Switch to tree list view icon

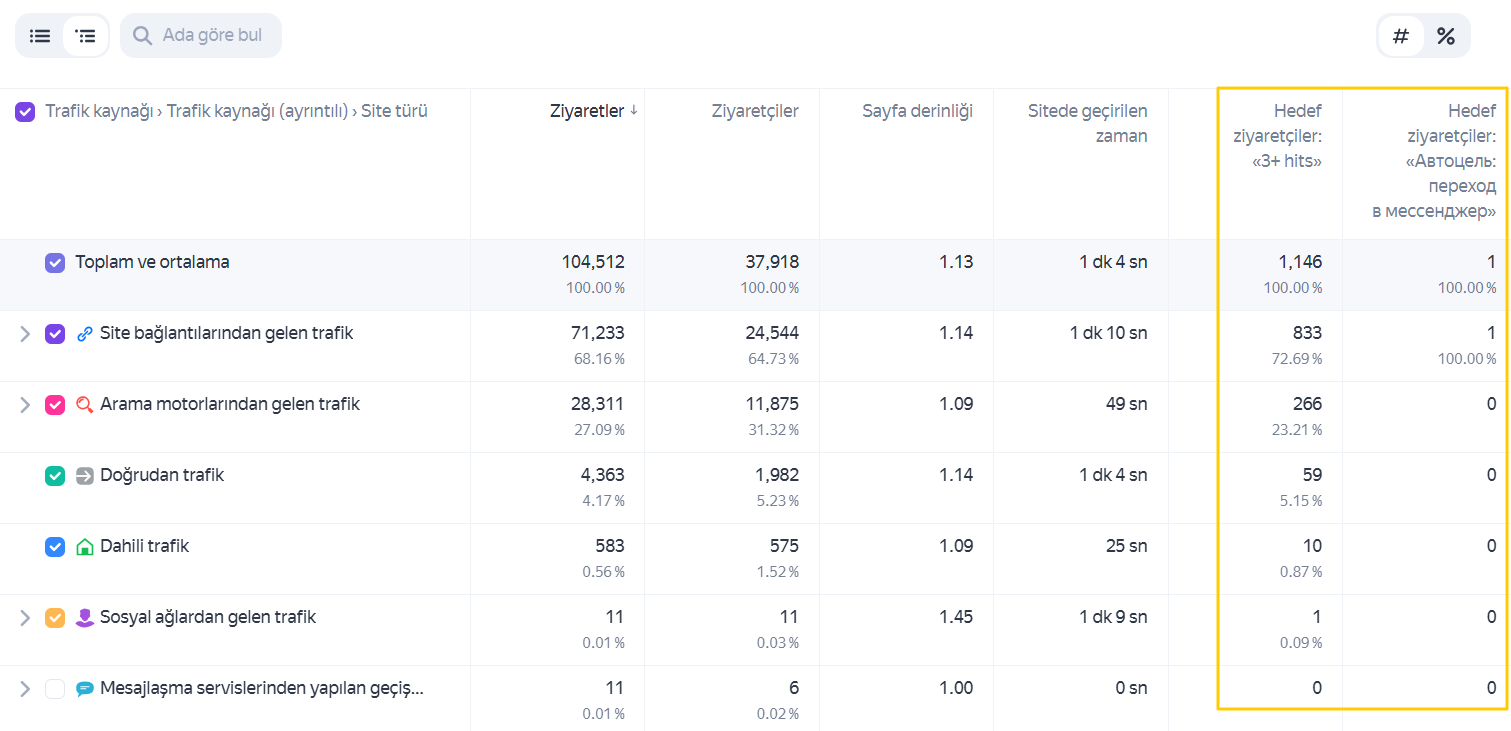(86, 35)
